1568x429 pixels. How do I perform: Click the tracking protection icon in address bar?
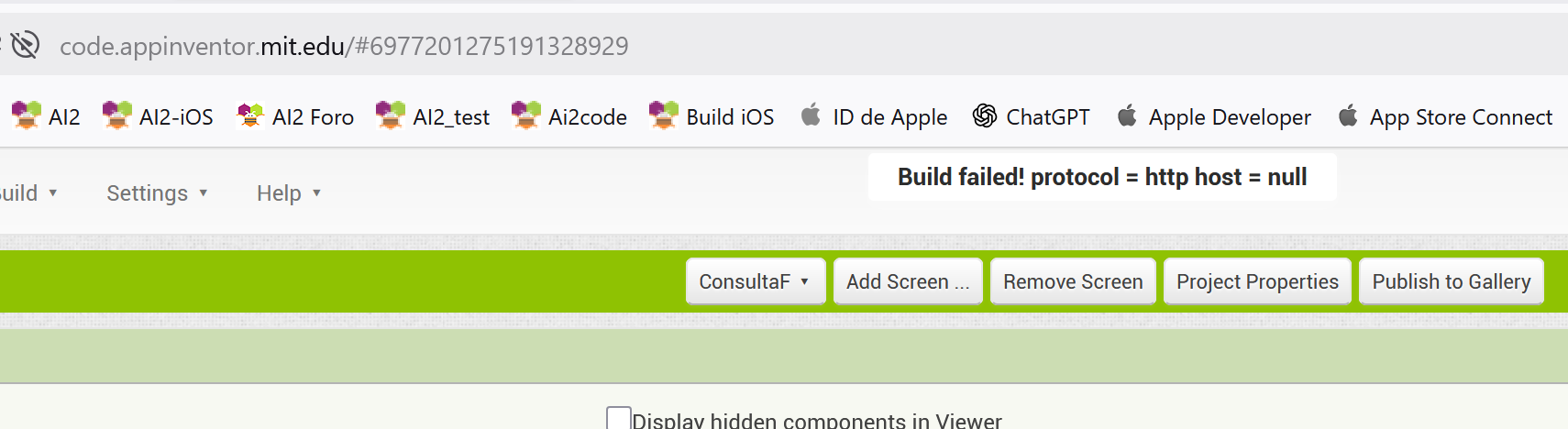(x=26, y=45)
